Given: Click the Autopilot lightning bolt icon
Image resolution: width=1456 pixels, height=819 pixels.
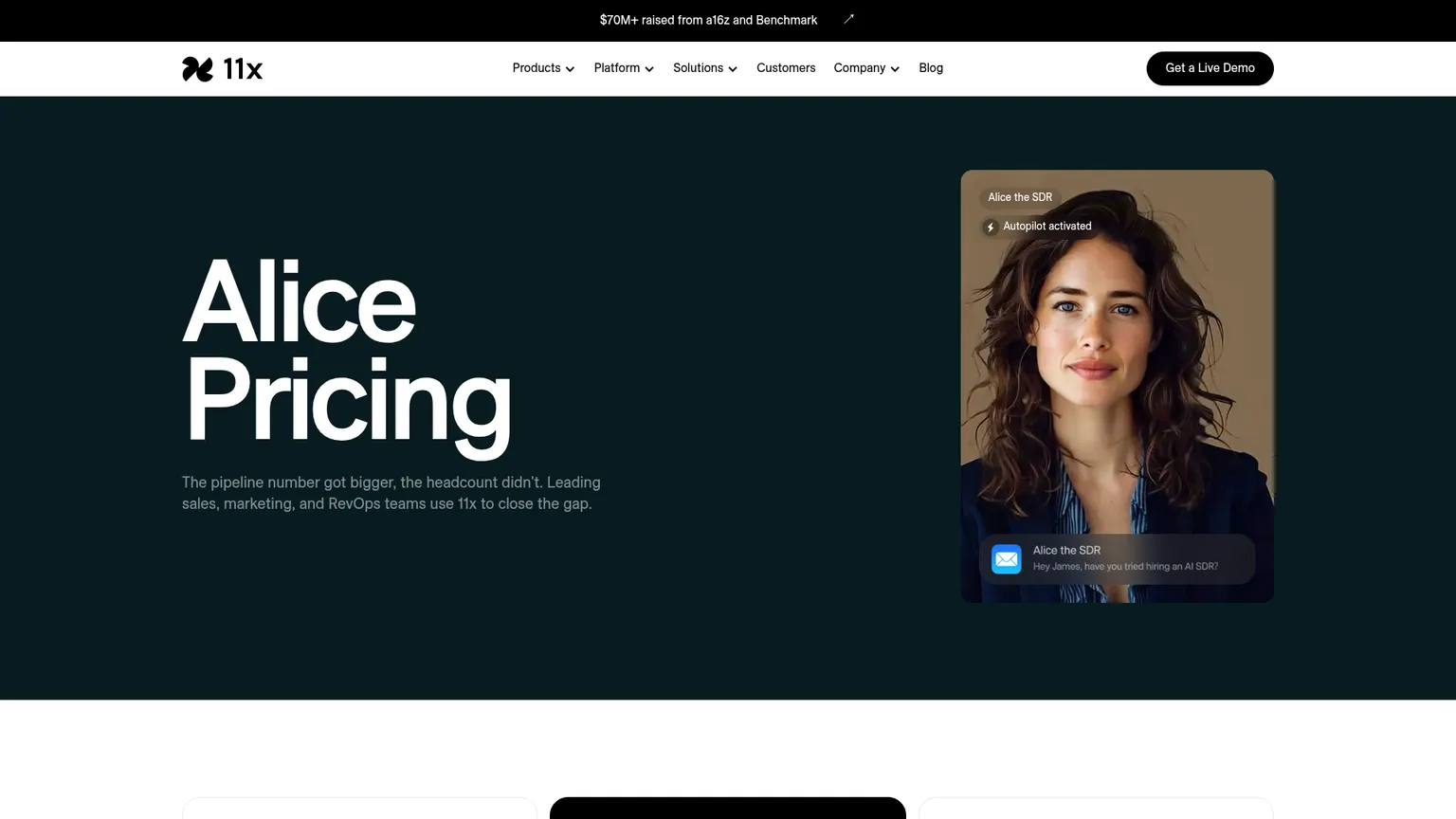Looking at the screenshot, I should tap(991, 227).
